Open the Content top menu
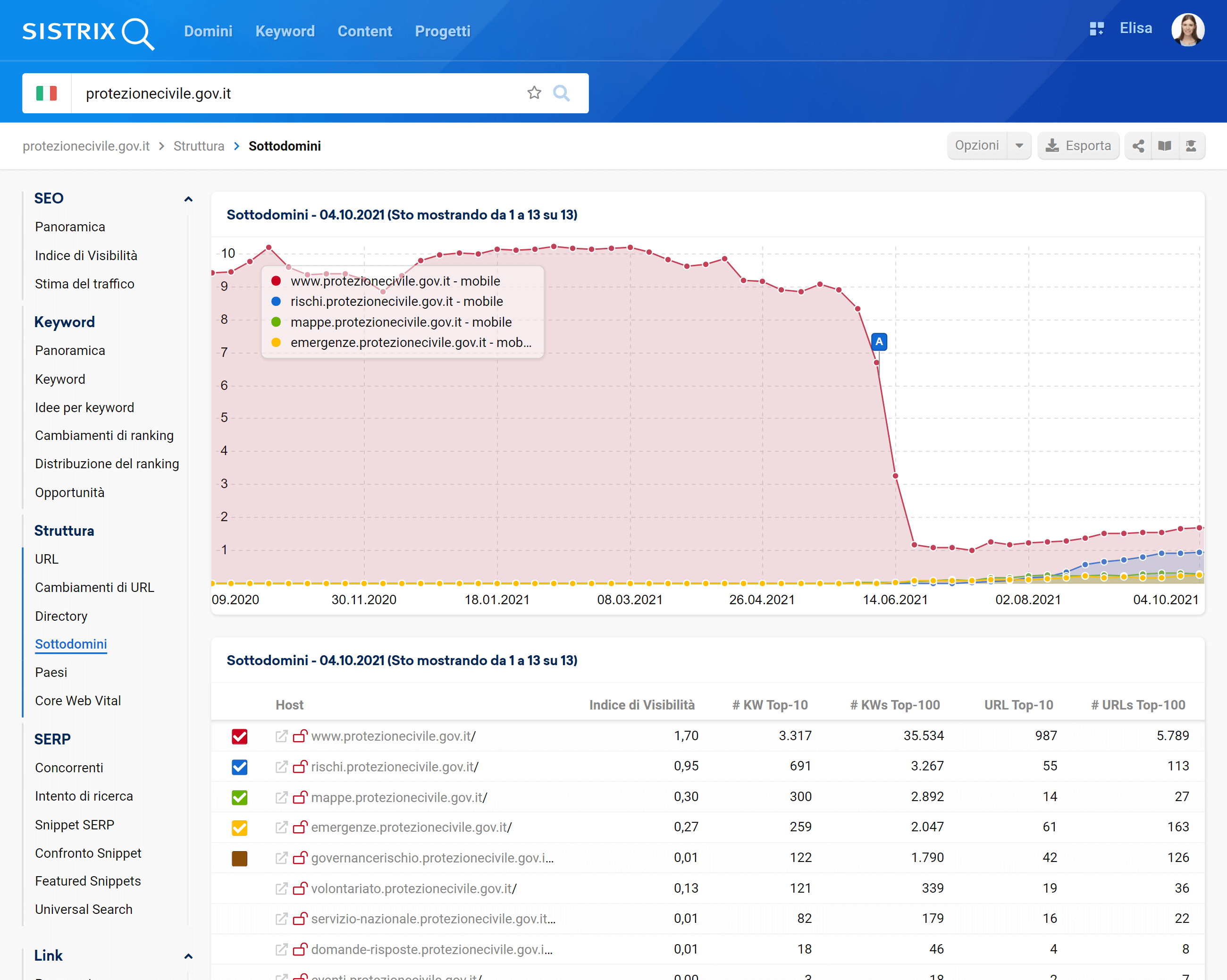 click(365, 31)
